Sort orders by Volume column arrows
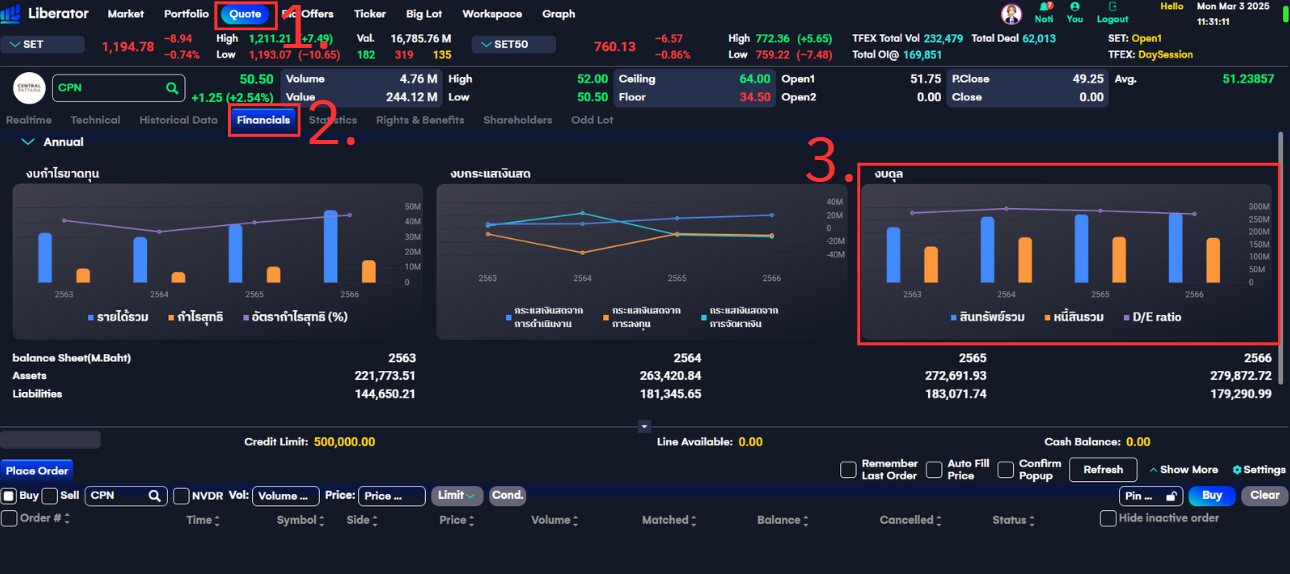 tap(577, 520)
